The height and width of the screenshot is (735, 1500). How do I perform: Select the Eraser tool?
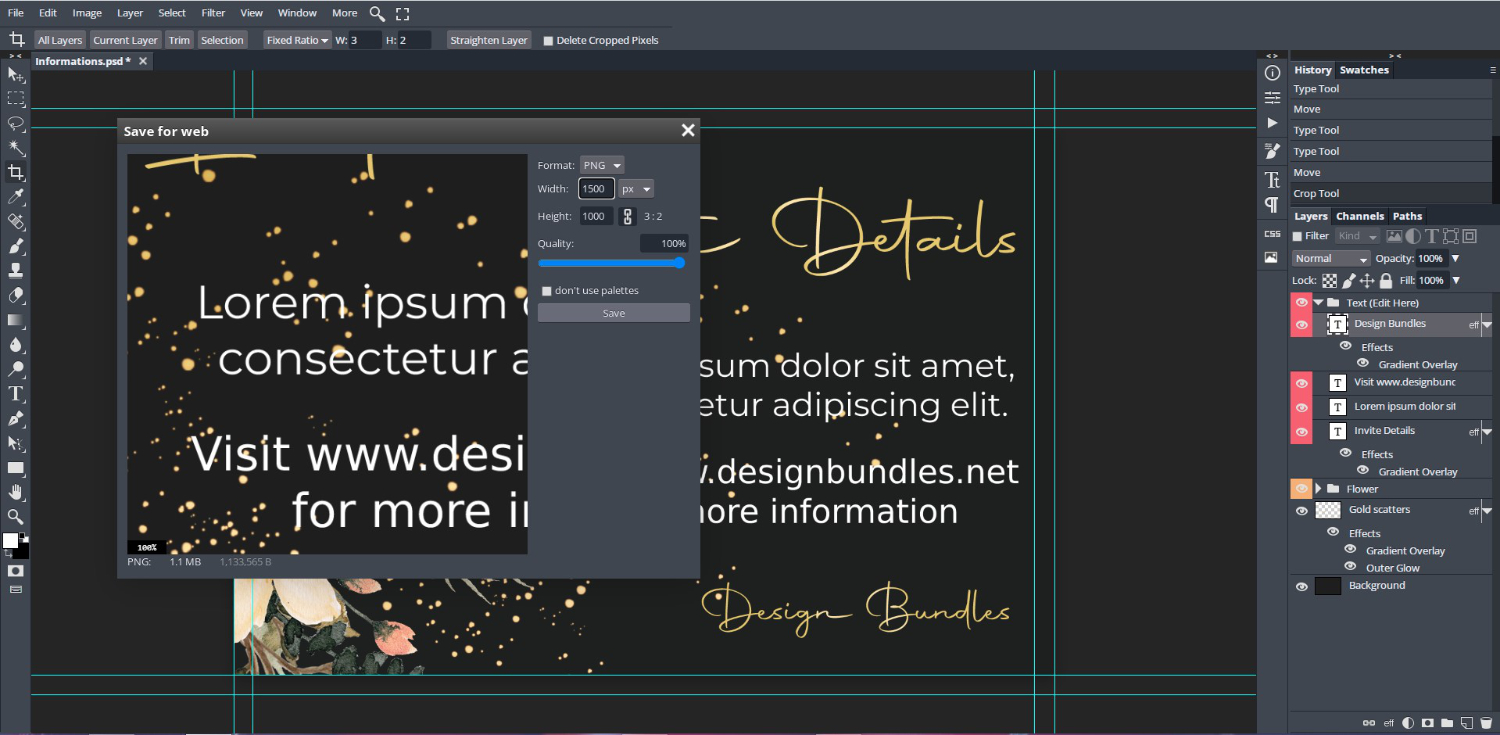coord(16,296)
